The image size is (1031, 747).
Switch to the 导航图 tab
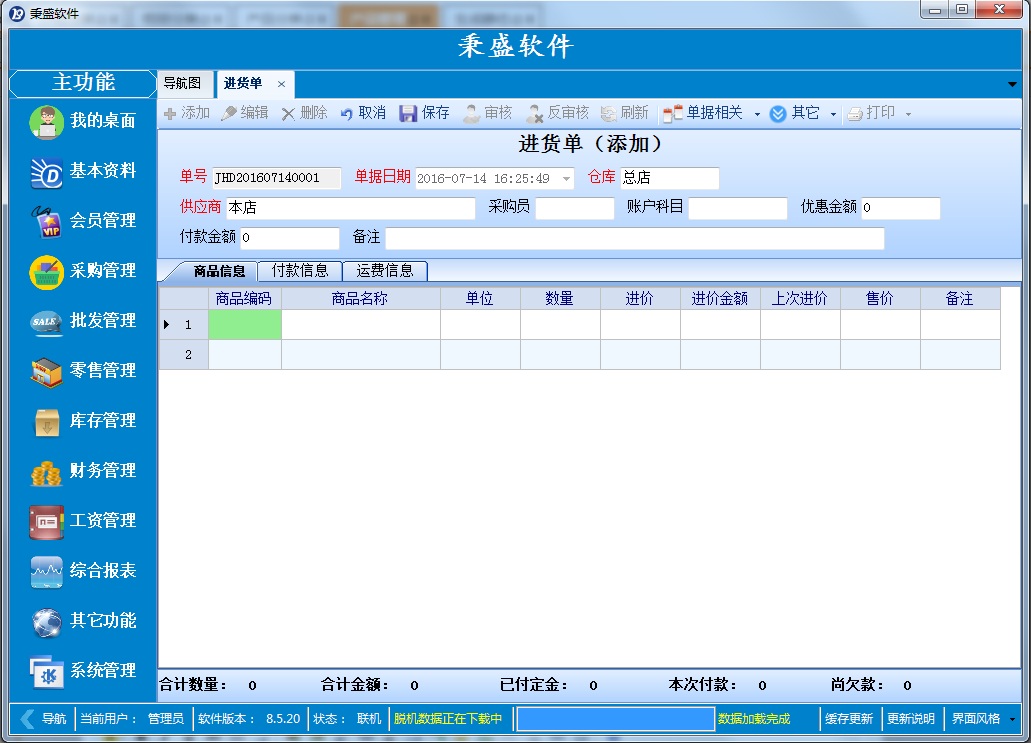tap(182, 84)
